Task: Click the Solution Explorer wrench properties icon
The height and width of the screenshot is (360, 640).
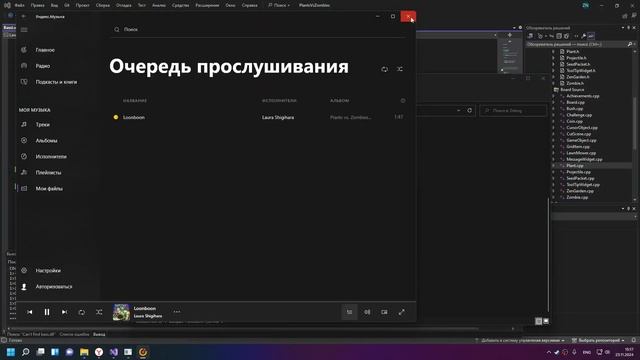Action: [x=584, y=36]
